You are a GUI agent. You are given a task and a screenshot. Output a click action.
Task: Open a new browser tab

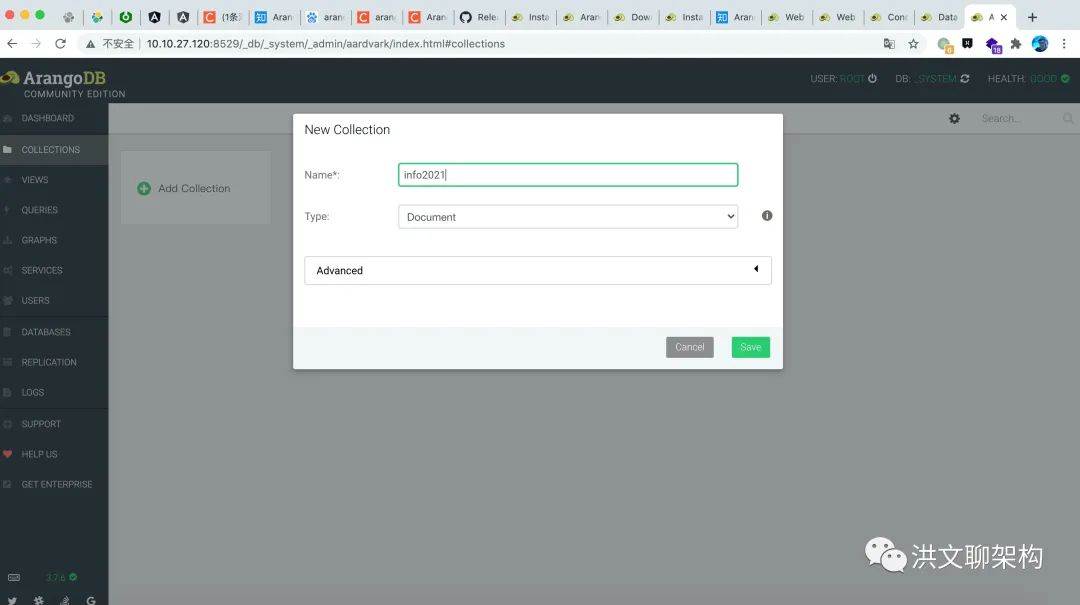pos(1032,17)
